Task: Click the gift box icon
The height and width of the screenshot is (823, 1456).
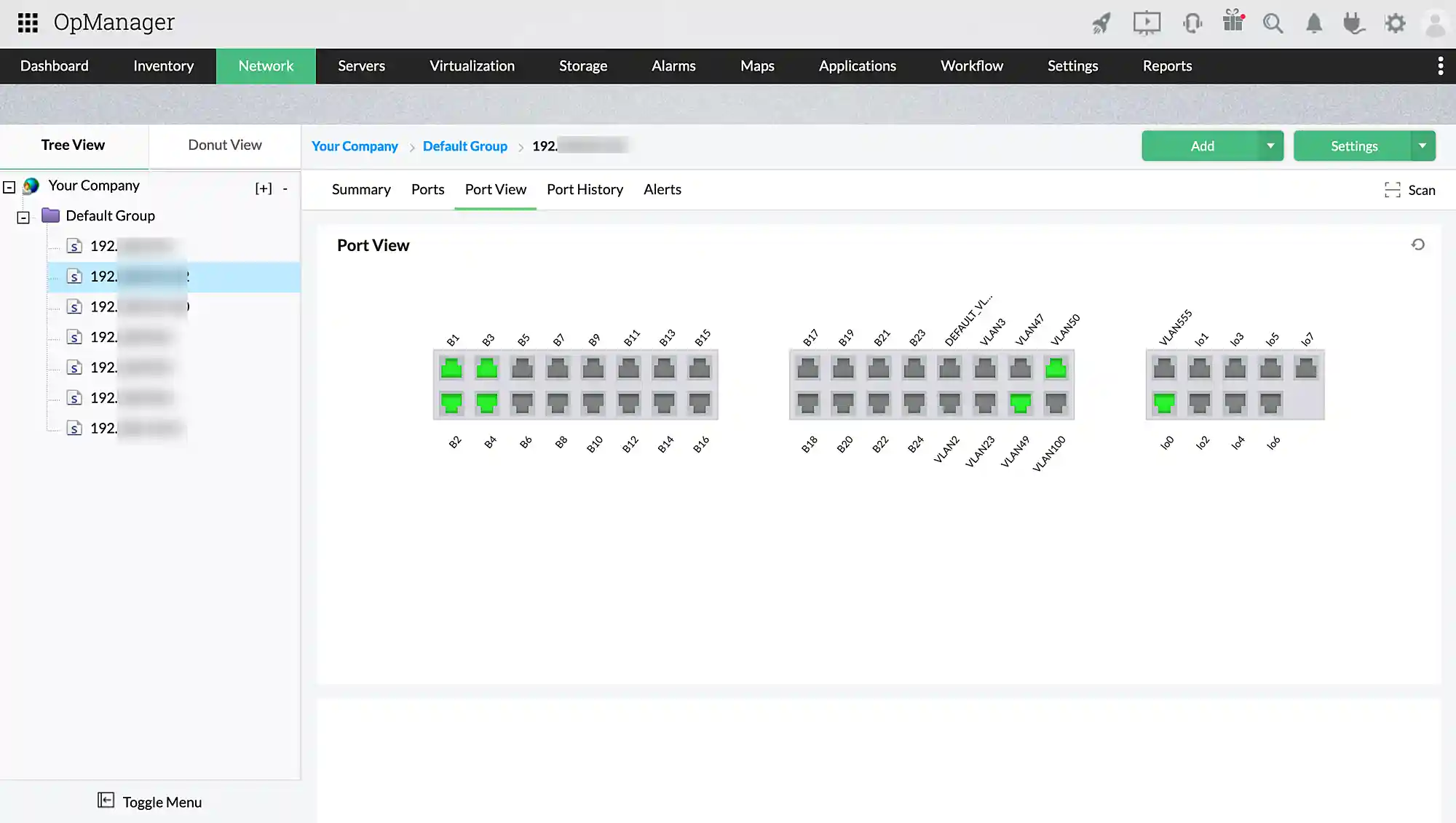Action: tap(1233, 22)
